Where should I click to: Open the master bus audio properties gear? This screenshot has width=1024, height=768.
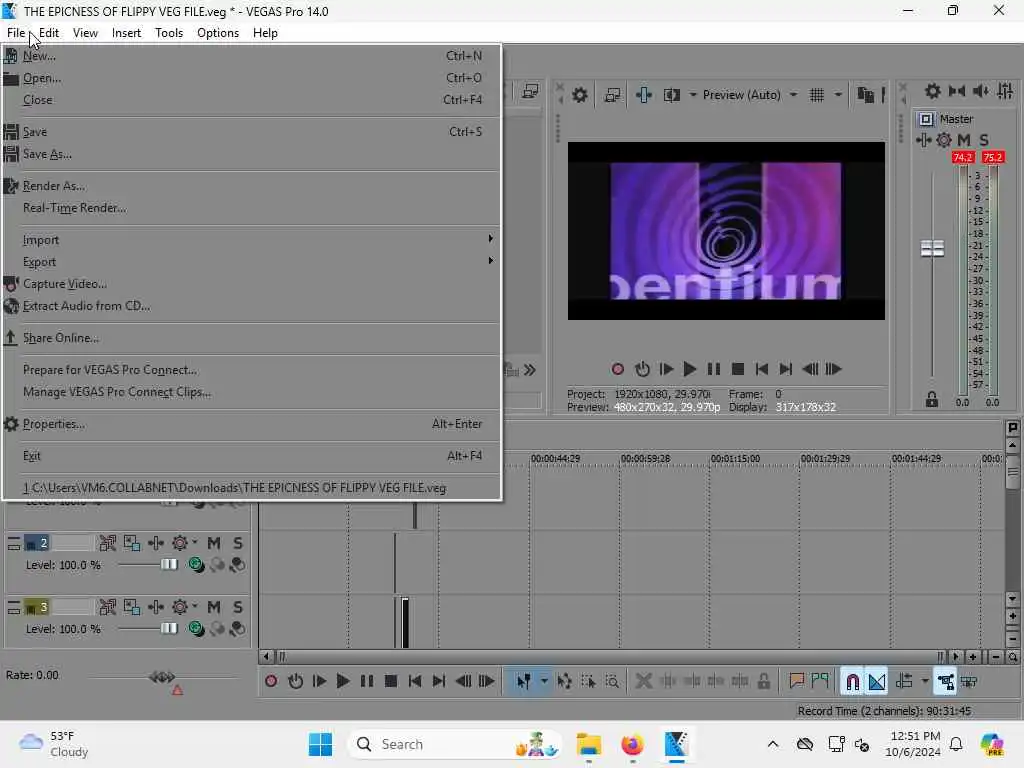933,91
